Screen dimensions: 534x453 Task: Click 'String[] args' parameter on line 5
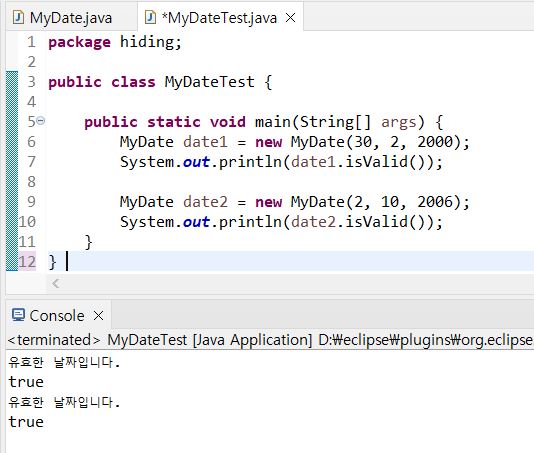358,122
